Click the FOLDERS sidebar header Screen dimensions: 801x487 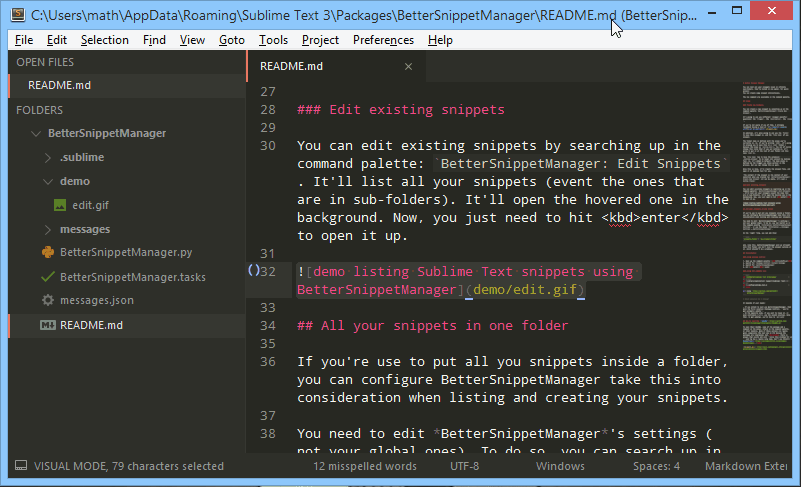pos(39,110)
